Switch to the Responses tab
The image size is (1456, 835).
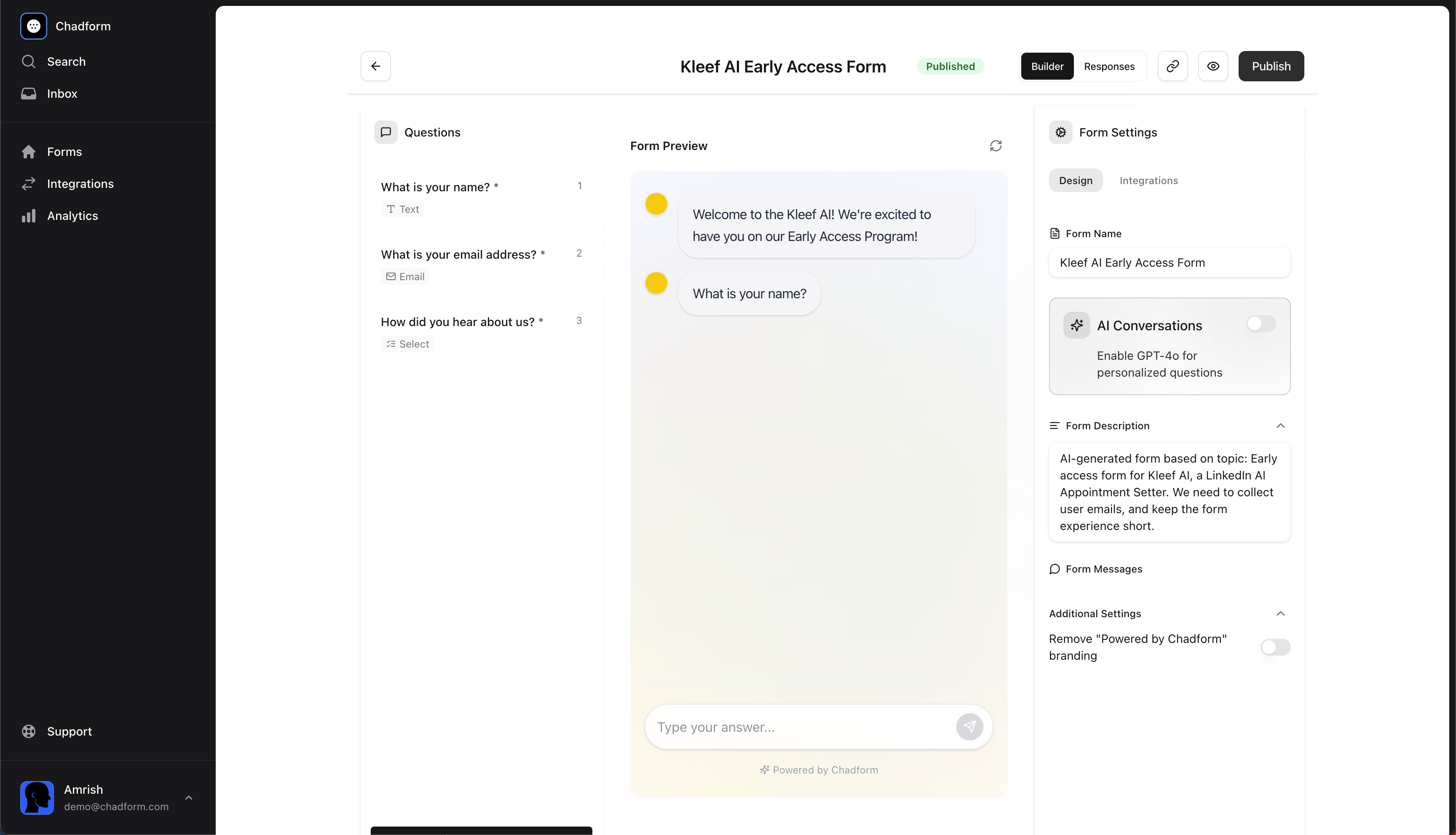pos(1109,66)
